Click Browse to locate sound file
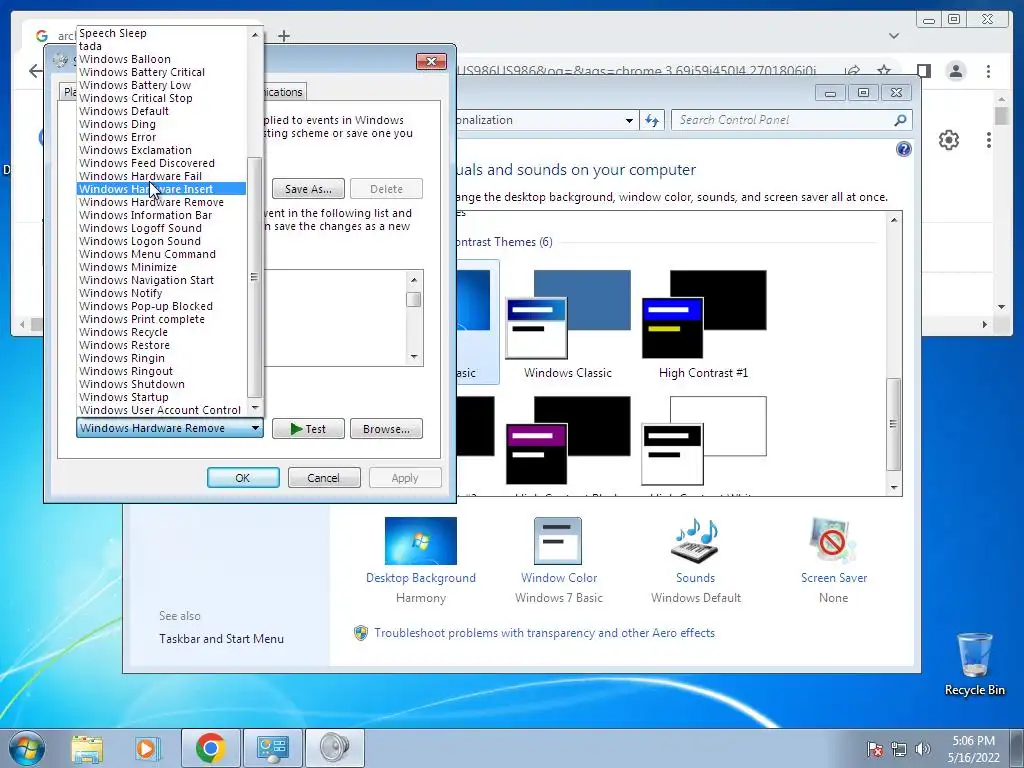This screenshot has height=768, width=1024. [x=386, y=429]
